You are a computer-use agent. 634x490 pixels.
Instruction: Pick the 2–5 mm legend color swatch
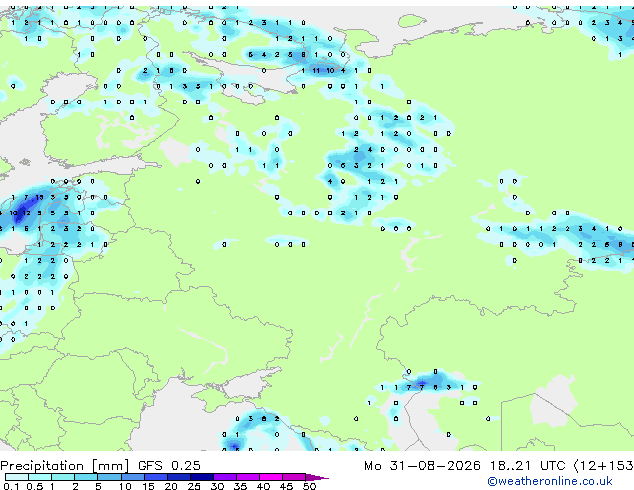click(x=86, y=477)
